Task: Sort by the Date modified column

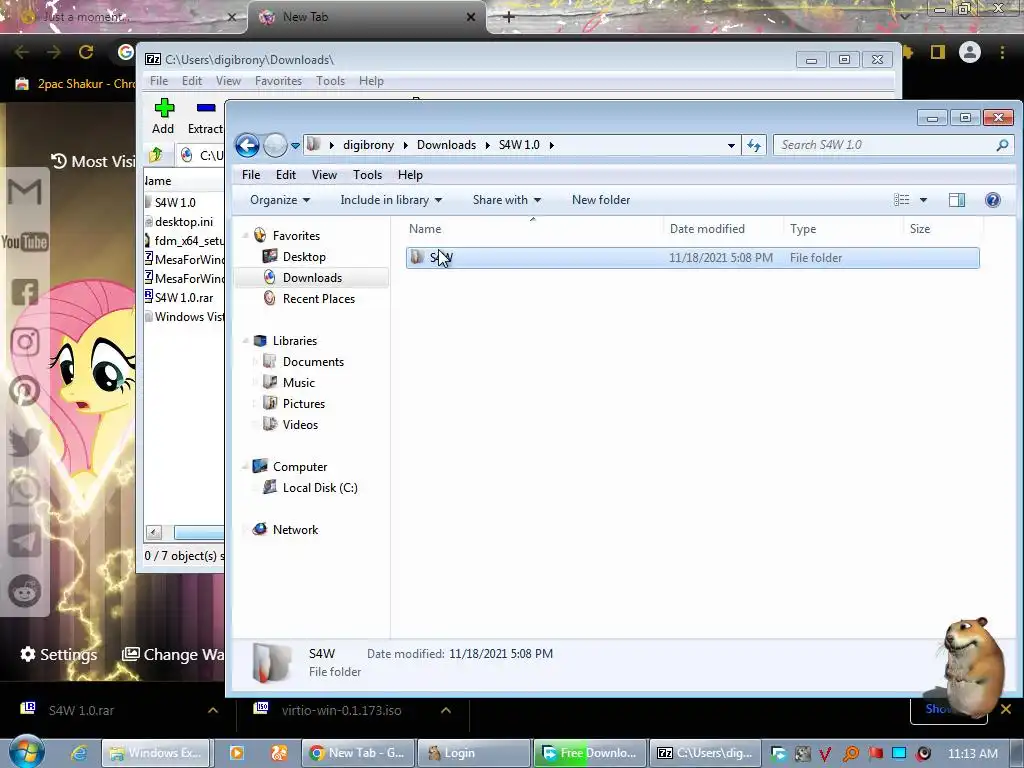Action: click(x=723, y=229)
